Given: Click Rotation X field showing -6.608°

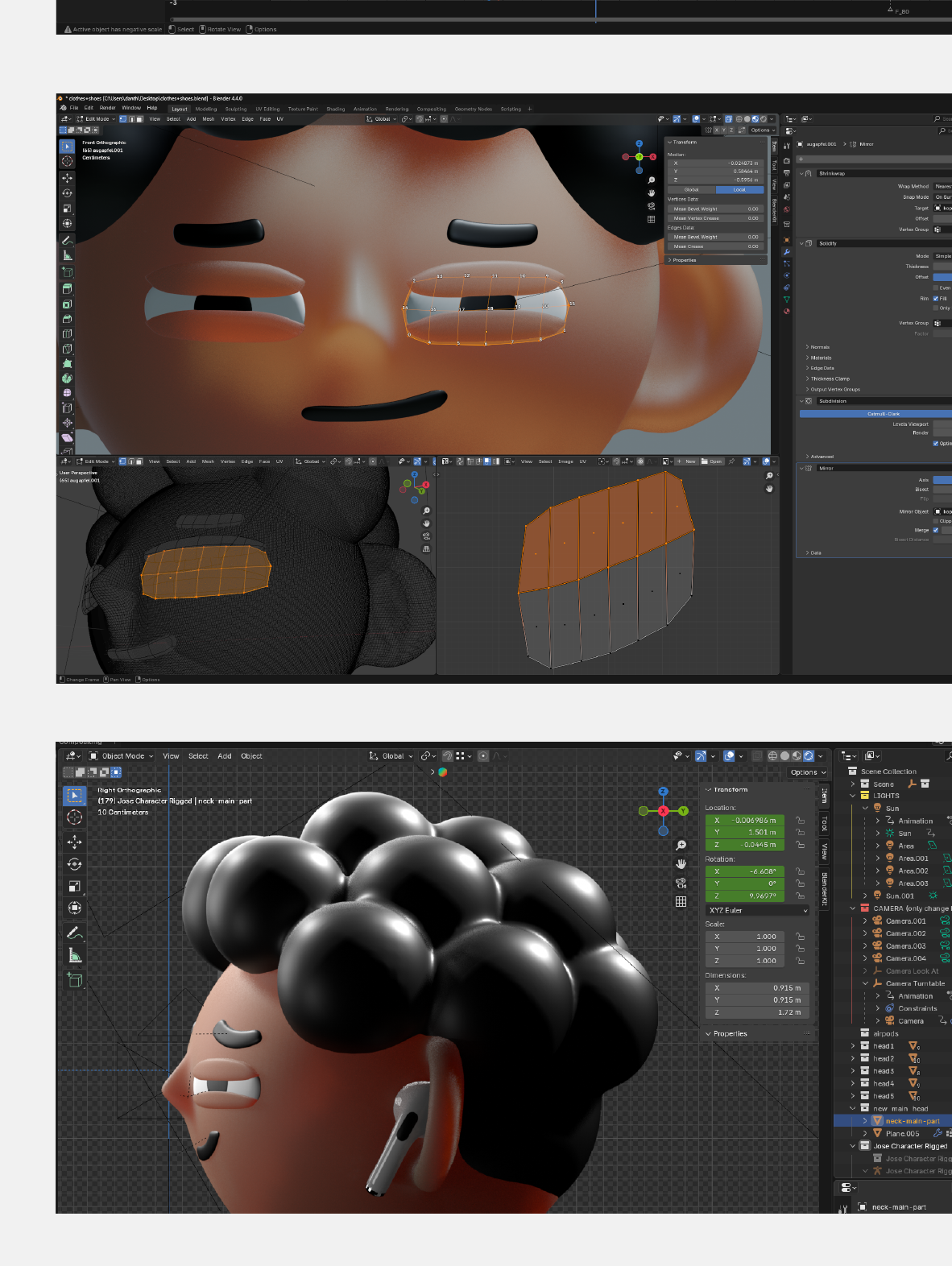Looking at the screenshot, I should [745, 871].
